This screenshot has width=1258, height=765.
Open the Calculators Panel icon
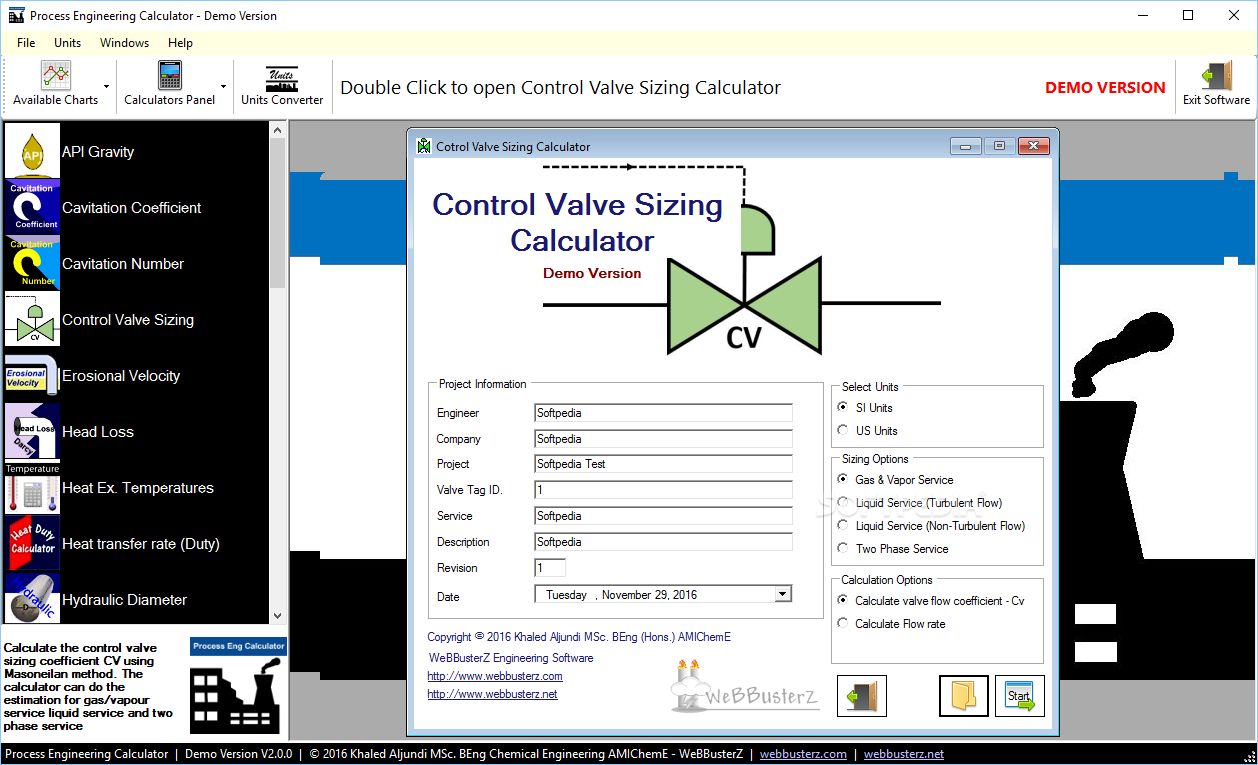coord(170,76)
